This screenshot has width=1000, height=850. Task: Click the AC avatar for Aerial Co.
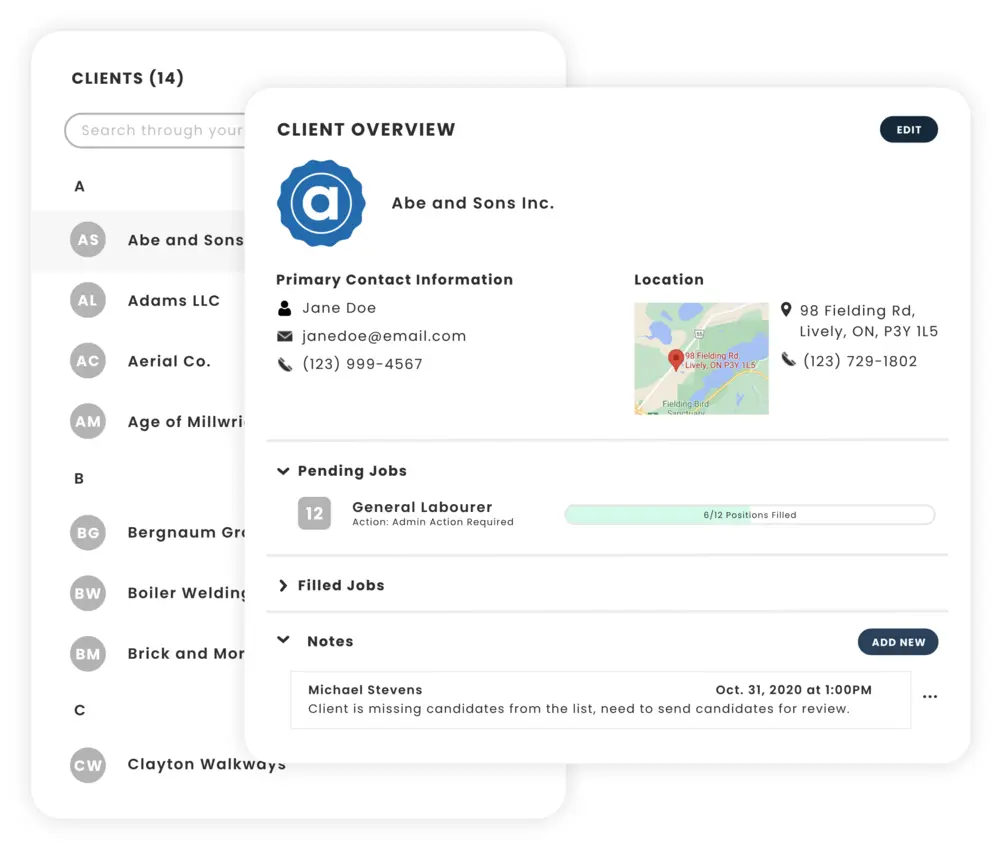[87, 361]
